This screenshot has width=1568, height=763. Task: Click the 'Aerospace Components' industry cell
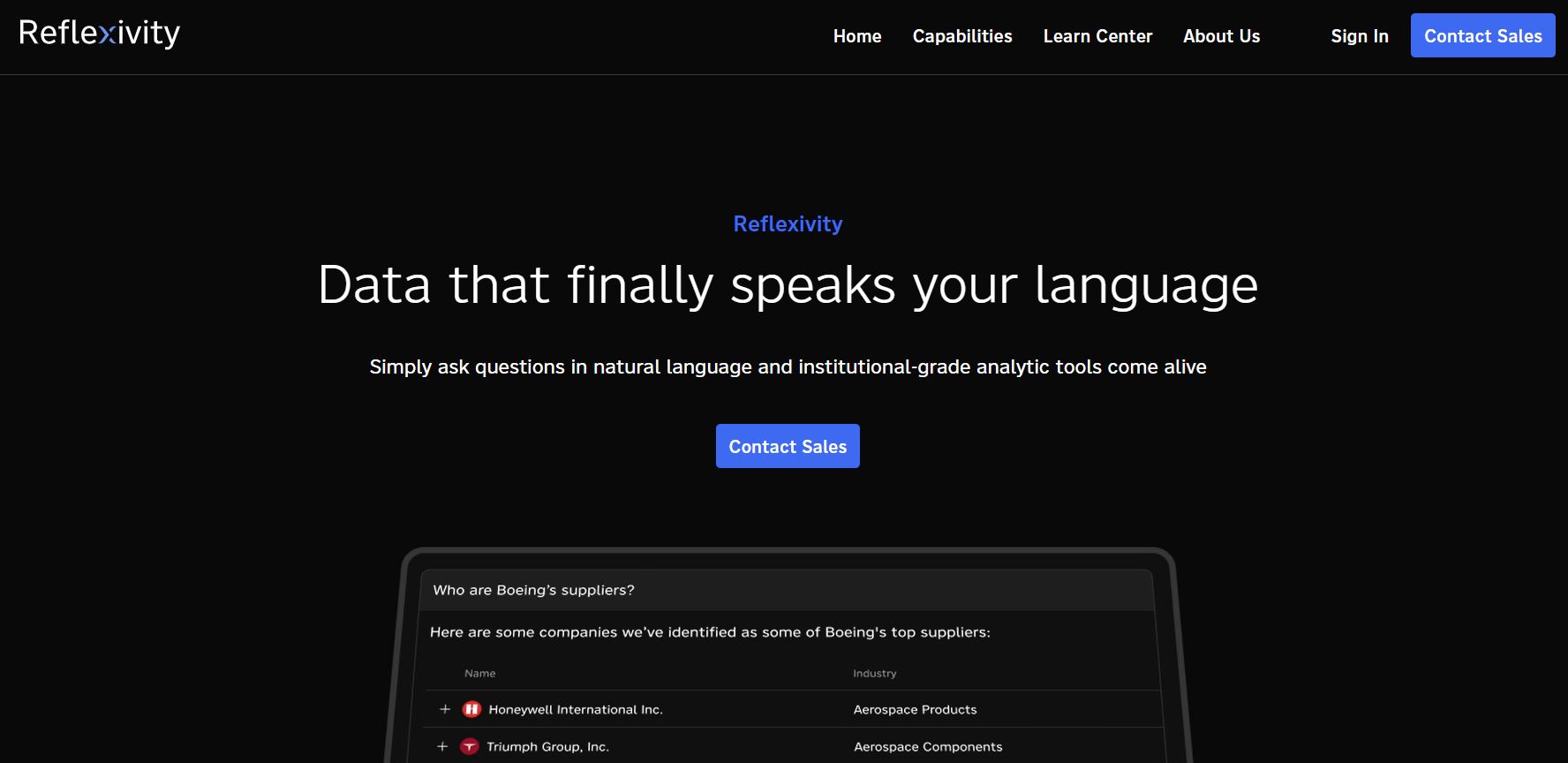click(x=928, y=746)
